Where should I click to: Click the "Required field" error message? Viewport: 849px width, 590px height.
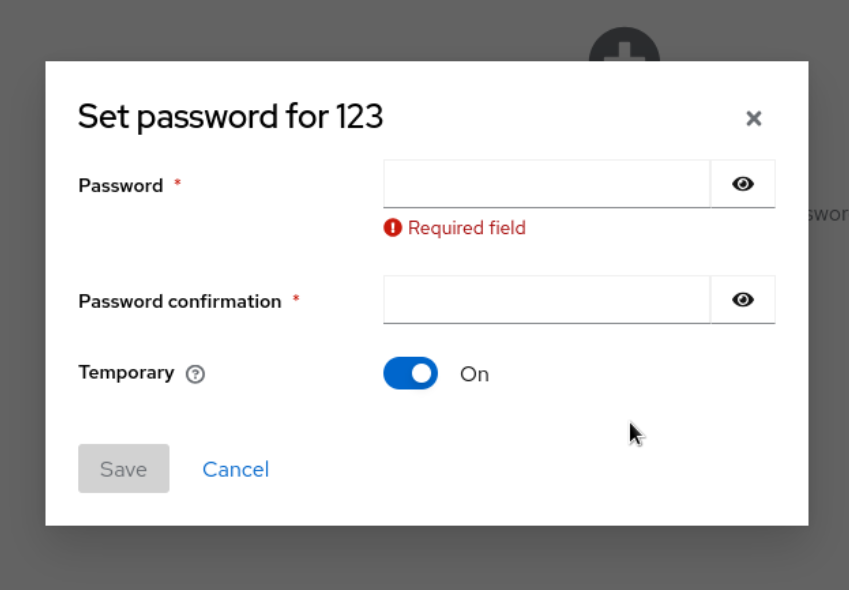[466, 228]
